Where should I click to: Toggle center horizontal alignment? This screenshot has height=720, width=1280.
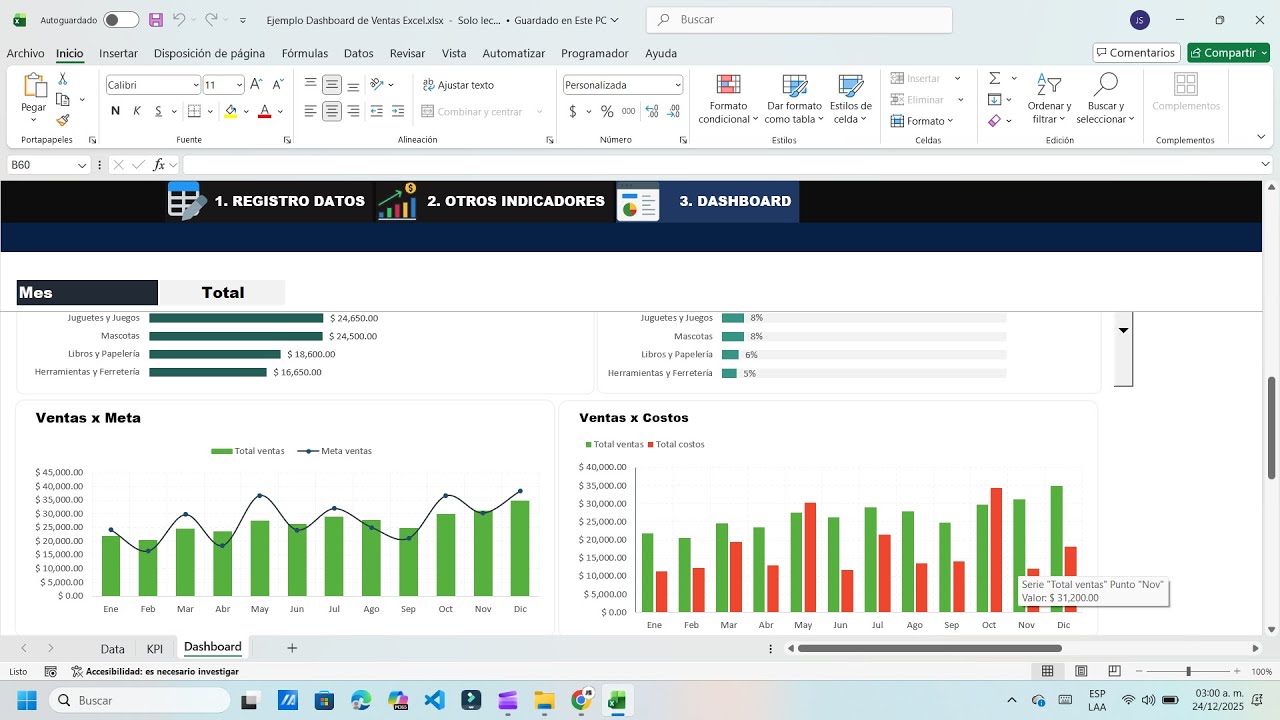tap(332, 111)
